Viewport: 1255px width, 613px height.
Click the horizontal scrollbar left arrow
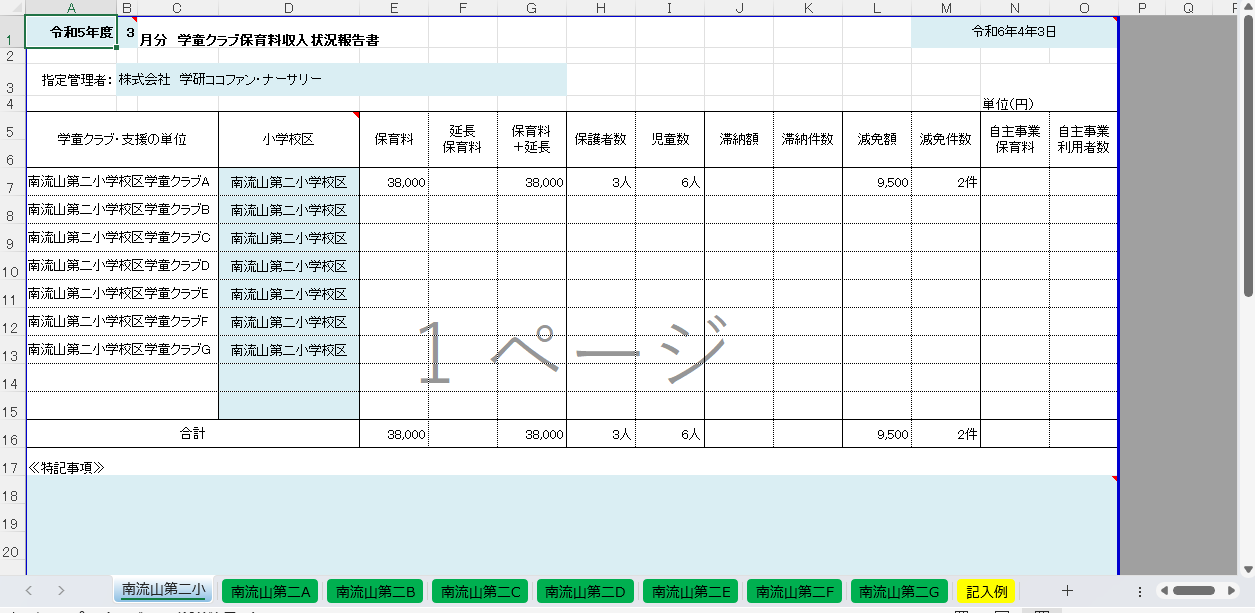tap(1163, 591)
